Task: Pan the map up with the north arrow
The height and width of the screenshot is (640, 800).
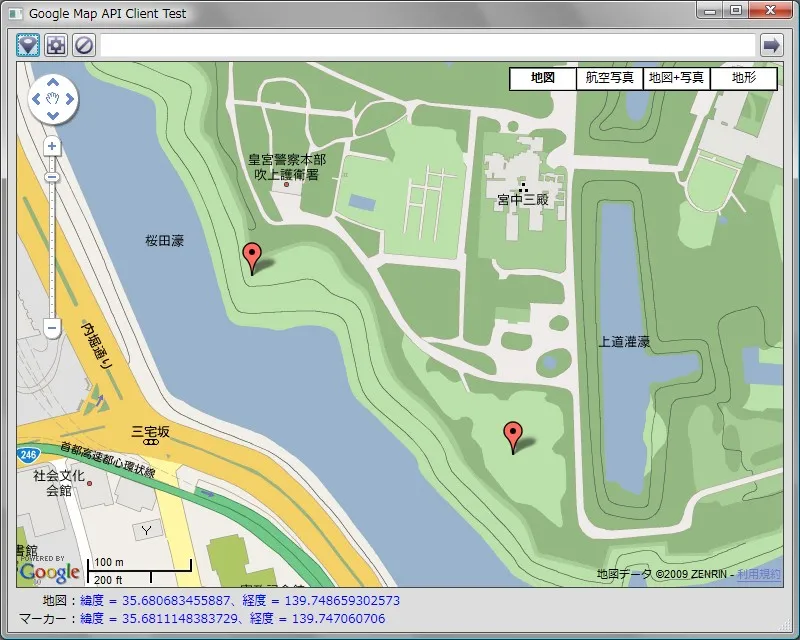Action: coord(53,83)
